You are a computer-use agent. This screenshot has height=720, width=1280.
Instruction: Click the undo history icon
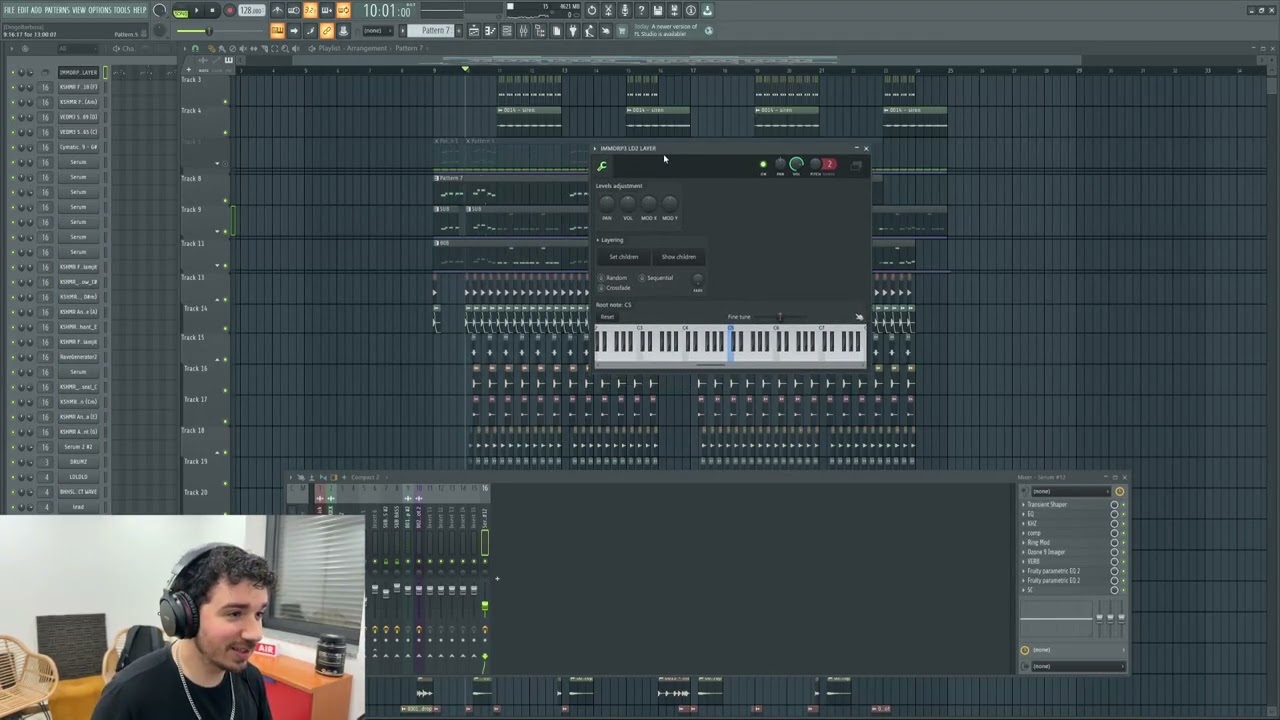coord(592,11)
